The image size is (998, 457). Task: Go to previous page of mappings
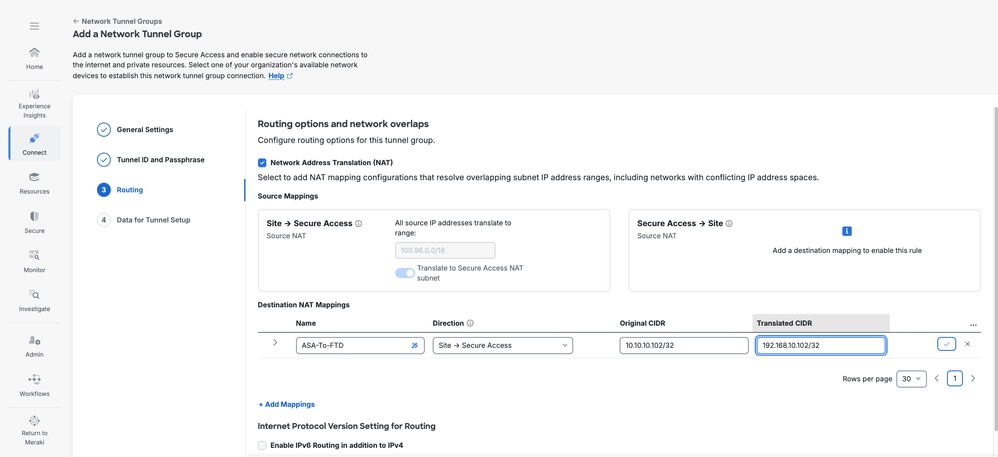tap(937, 378)
